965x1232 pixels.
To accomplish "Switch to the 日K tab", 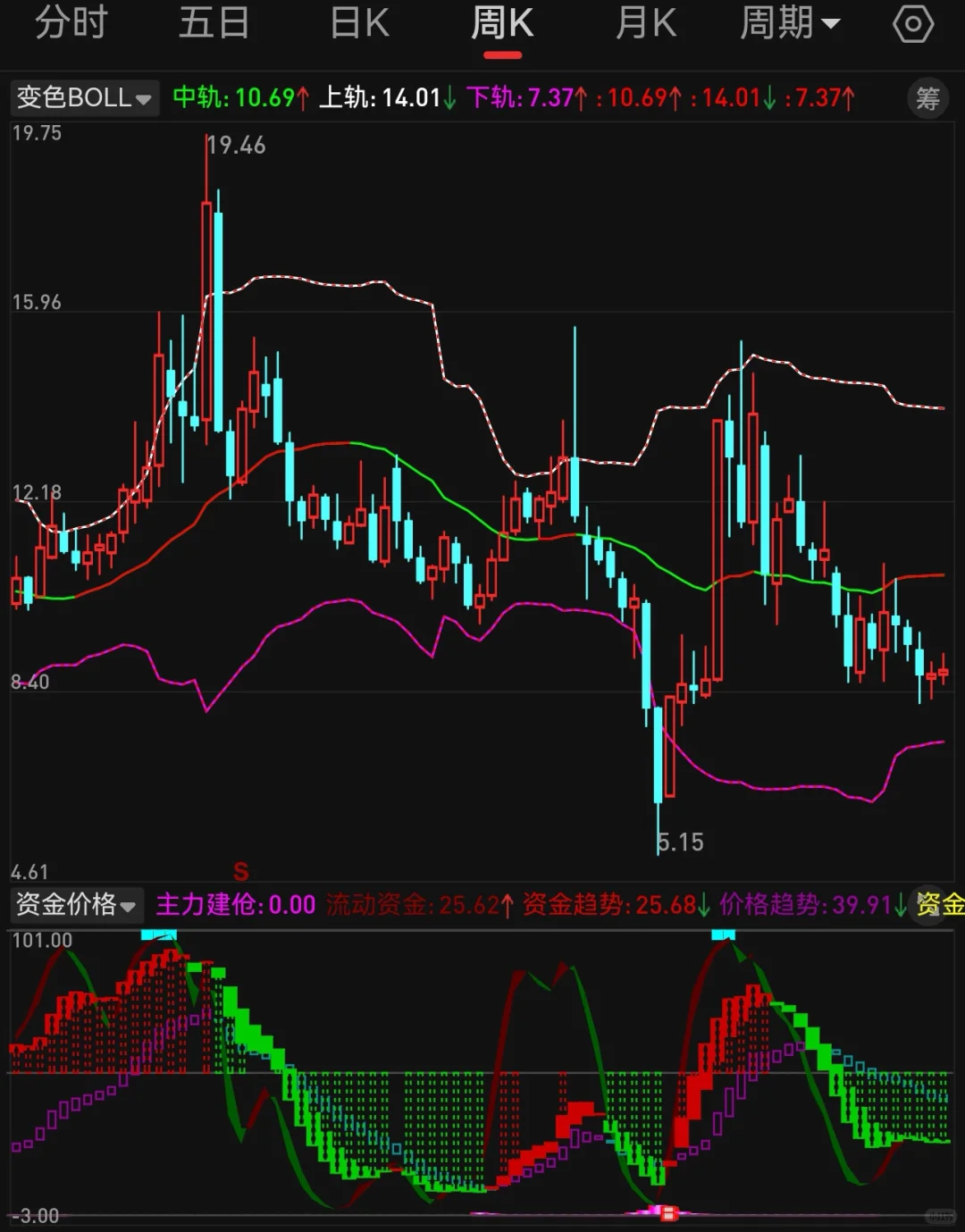I will click(357, 24).
